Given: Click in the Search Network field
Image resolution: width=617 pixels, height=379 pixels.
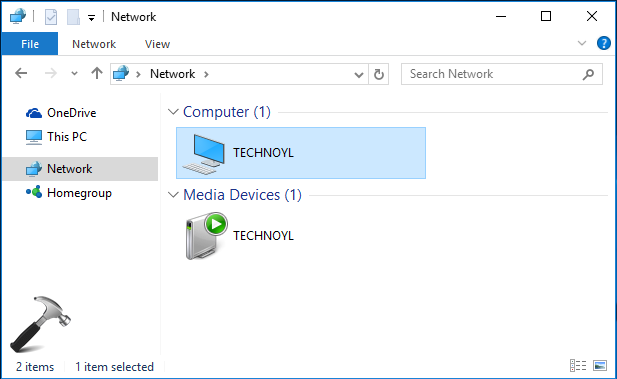Looking at the screenshot, I should pyautogui.click(x=494, y=74).
